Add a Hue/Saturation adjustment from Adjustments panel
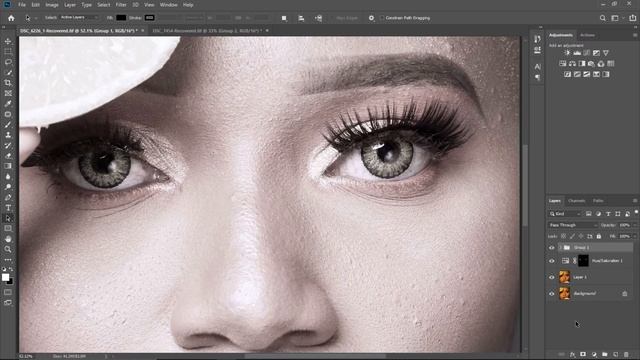640x360 pixels. 562,64
